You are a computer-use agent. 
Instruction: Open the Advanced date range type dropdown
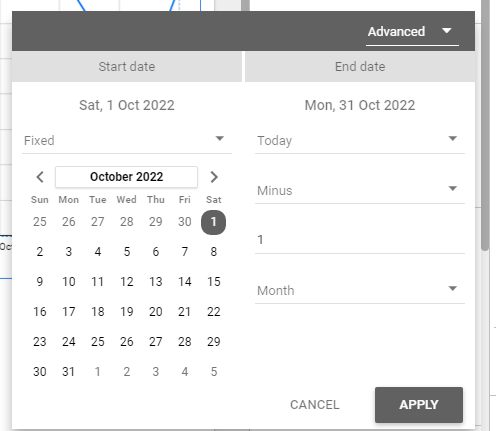pyautogui.click(x=412, y=32)
